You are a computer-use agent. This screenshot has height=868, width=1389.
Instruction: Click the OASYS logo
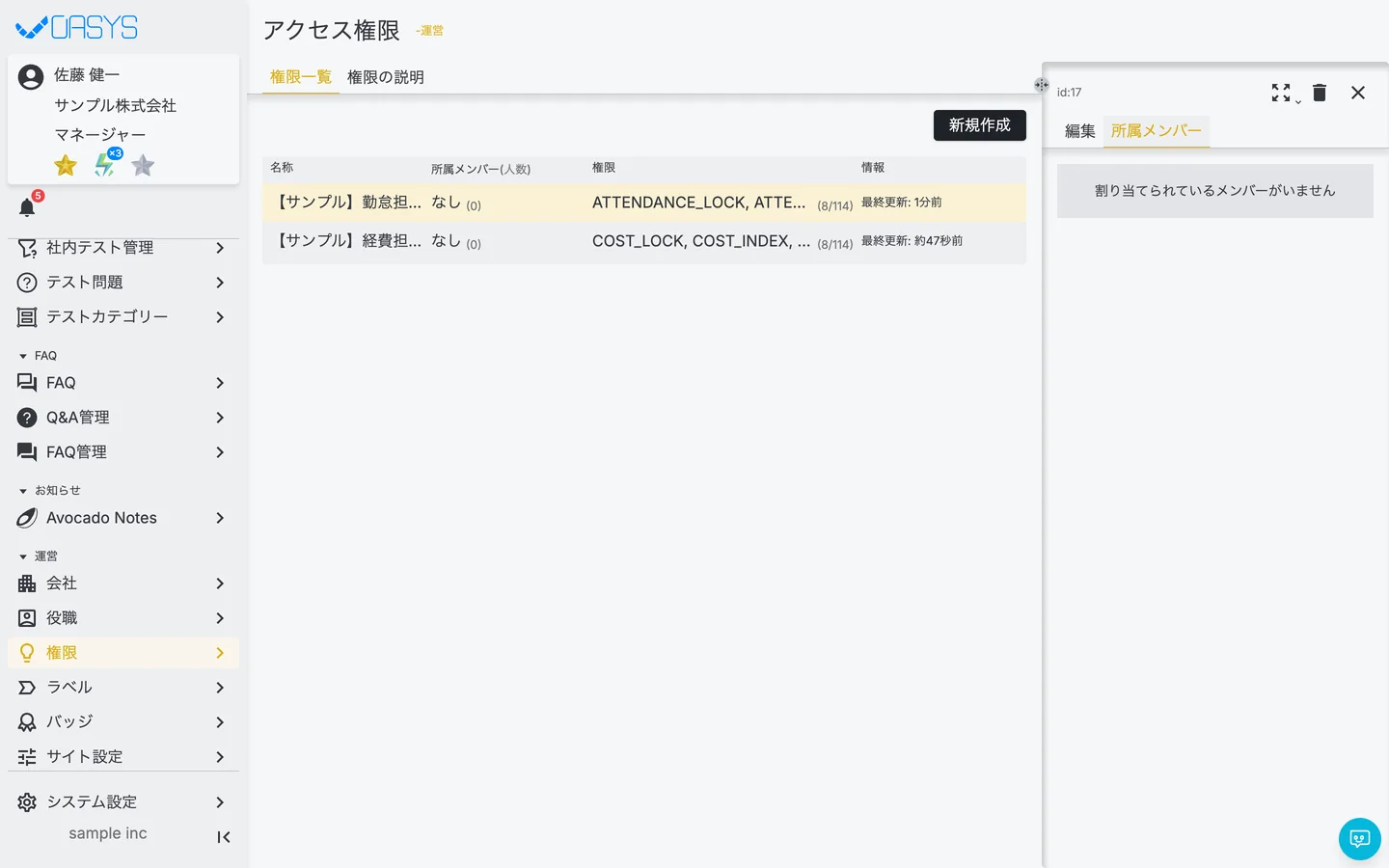[77, 28]
